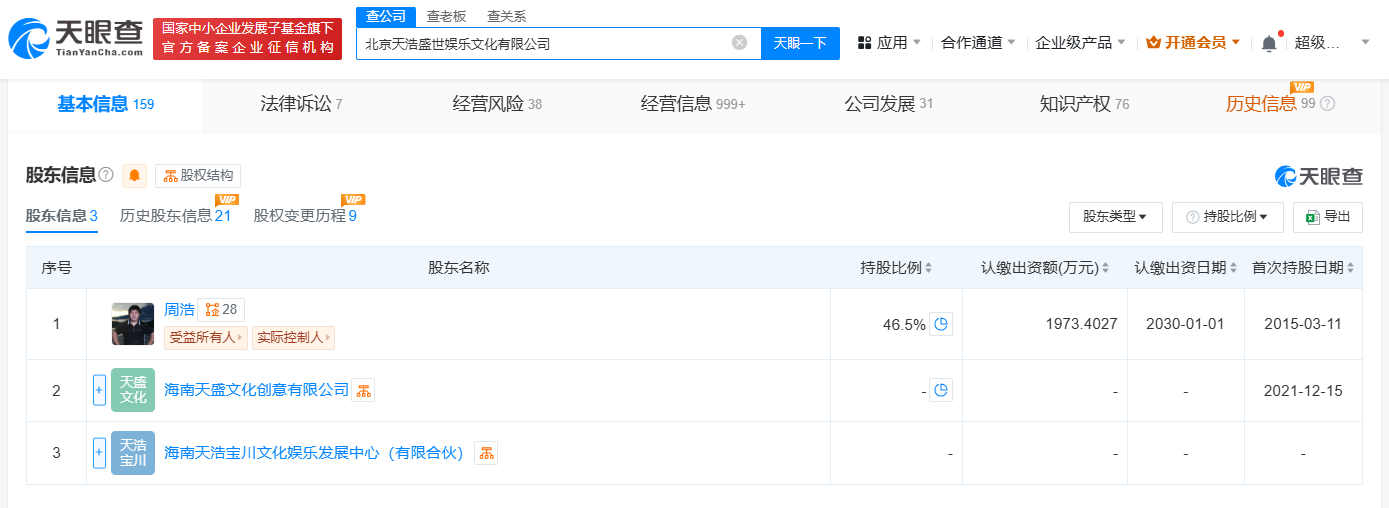This screenshot has width=1389, height=508.
Task: Expand the 海南天浩宝川 row with plus button
Action: [99, 453]
